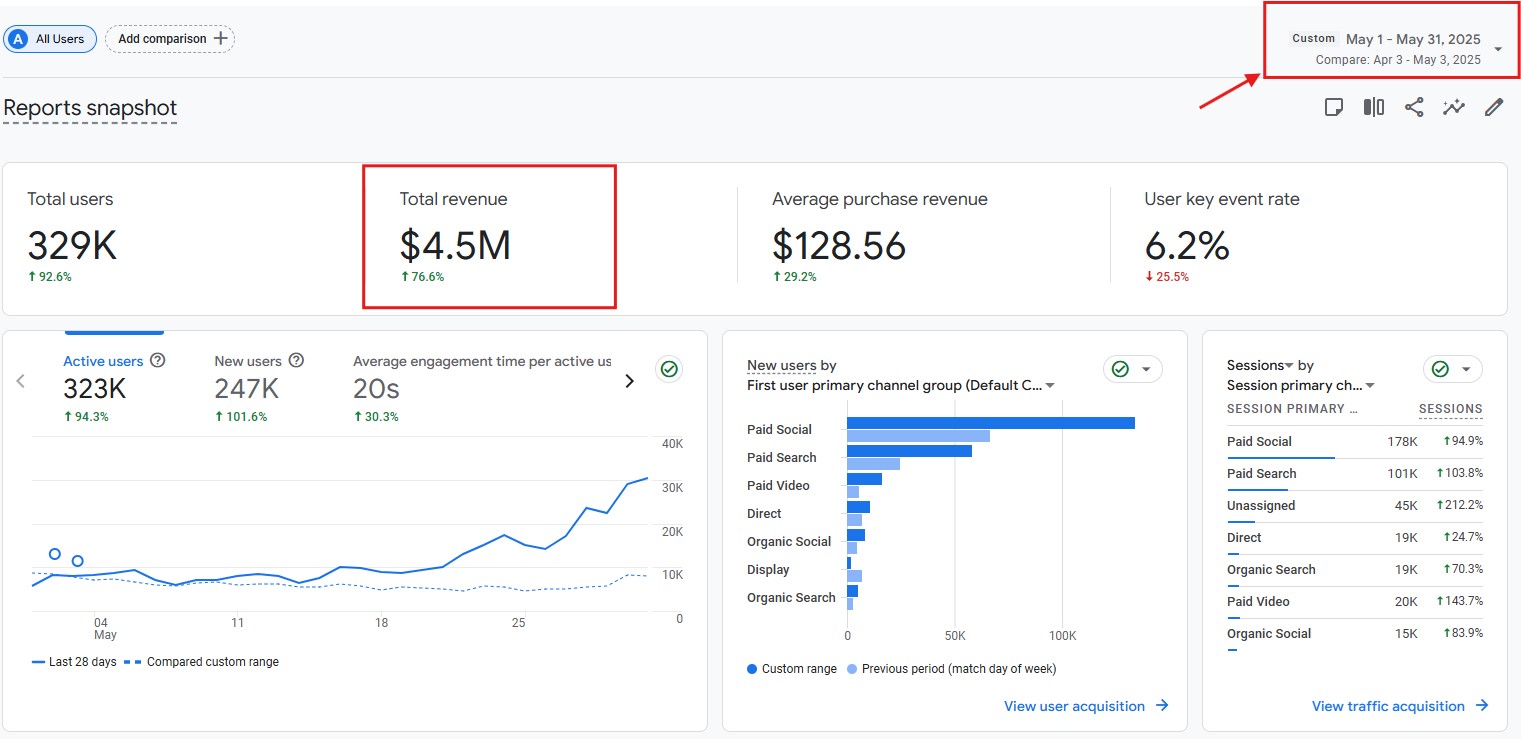
Task: Open First user primary channel group dropdown
Action: pos(901,385)
